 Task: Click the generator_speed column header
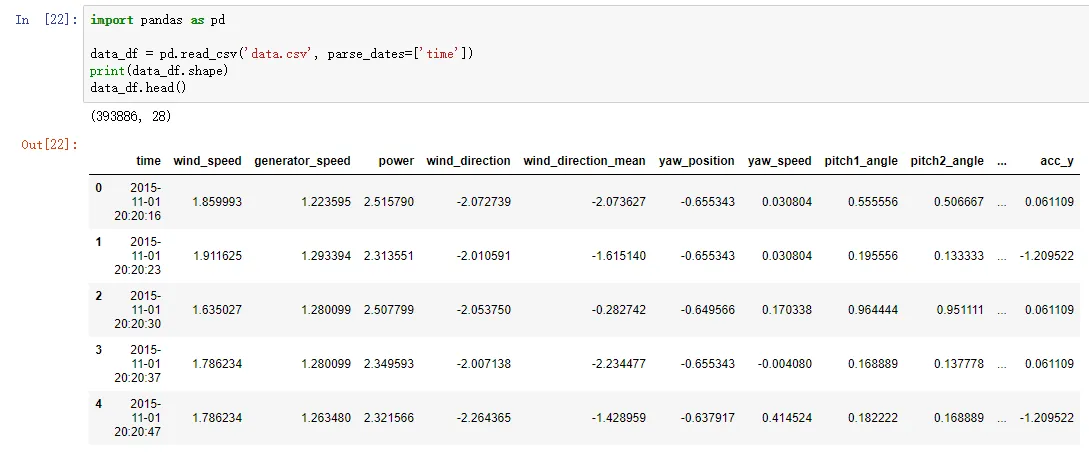302,160
